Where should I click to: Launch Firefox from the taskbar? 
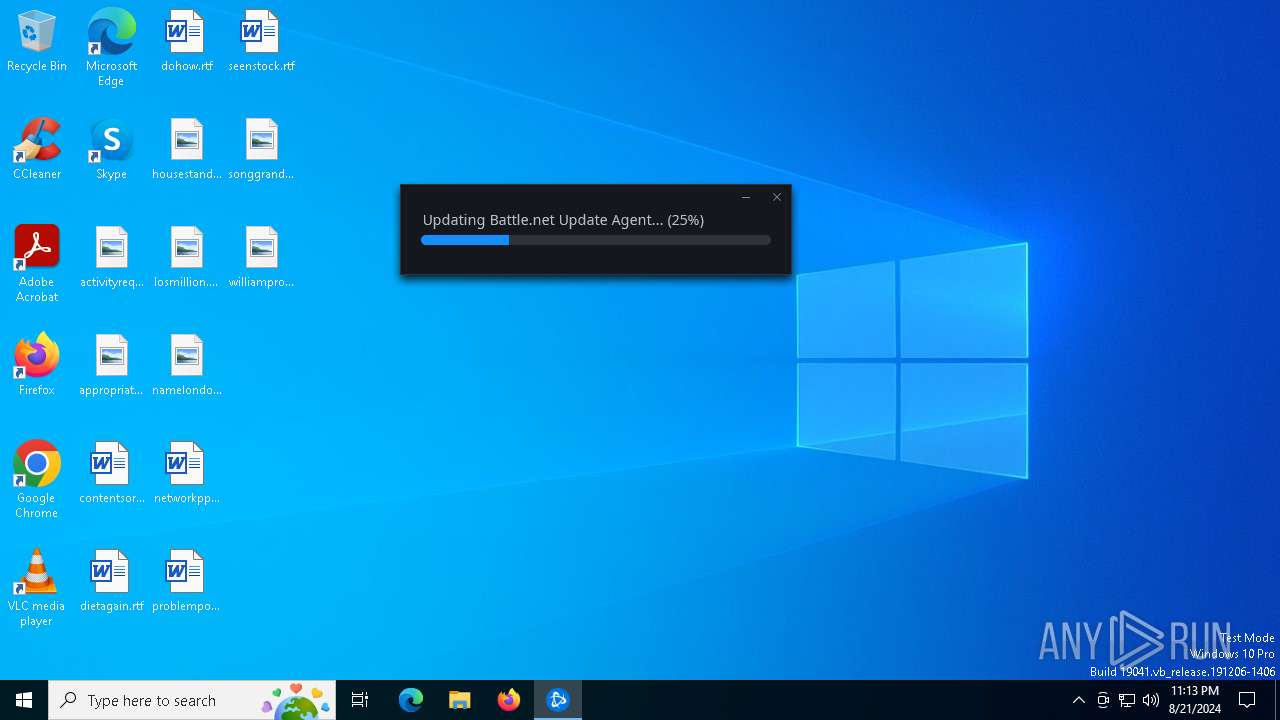pos(509,700)
